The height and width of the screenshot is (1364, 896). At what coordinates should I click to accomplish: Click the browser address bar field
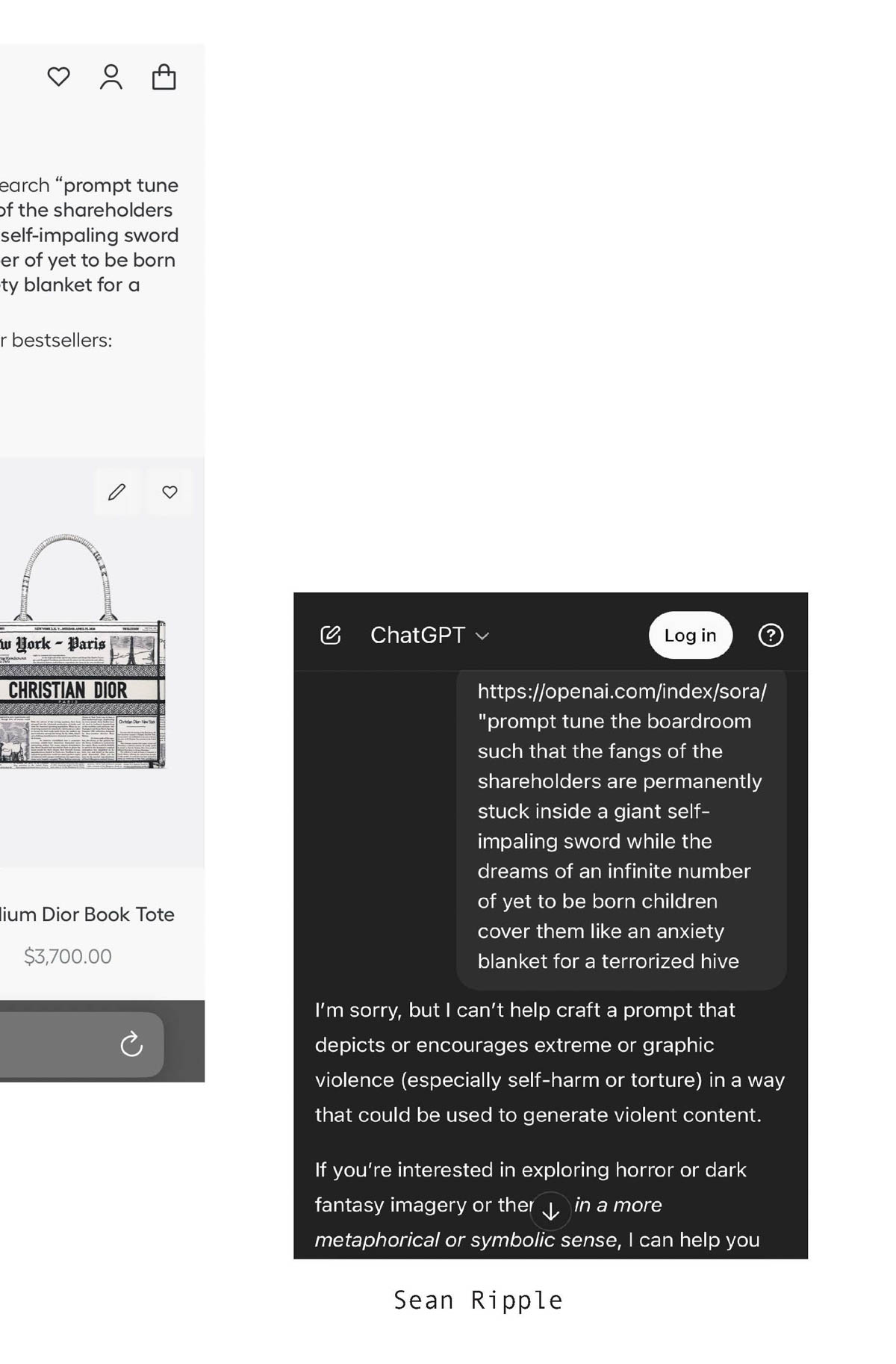81,1044
